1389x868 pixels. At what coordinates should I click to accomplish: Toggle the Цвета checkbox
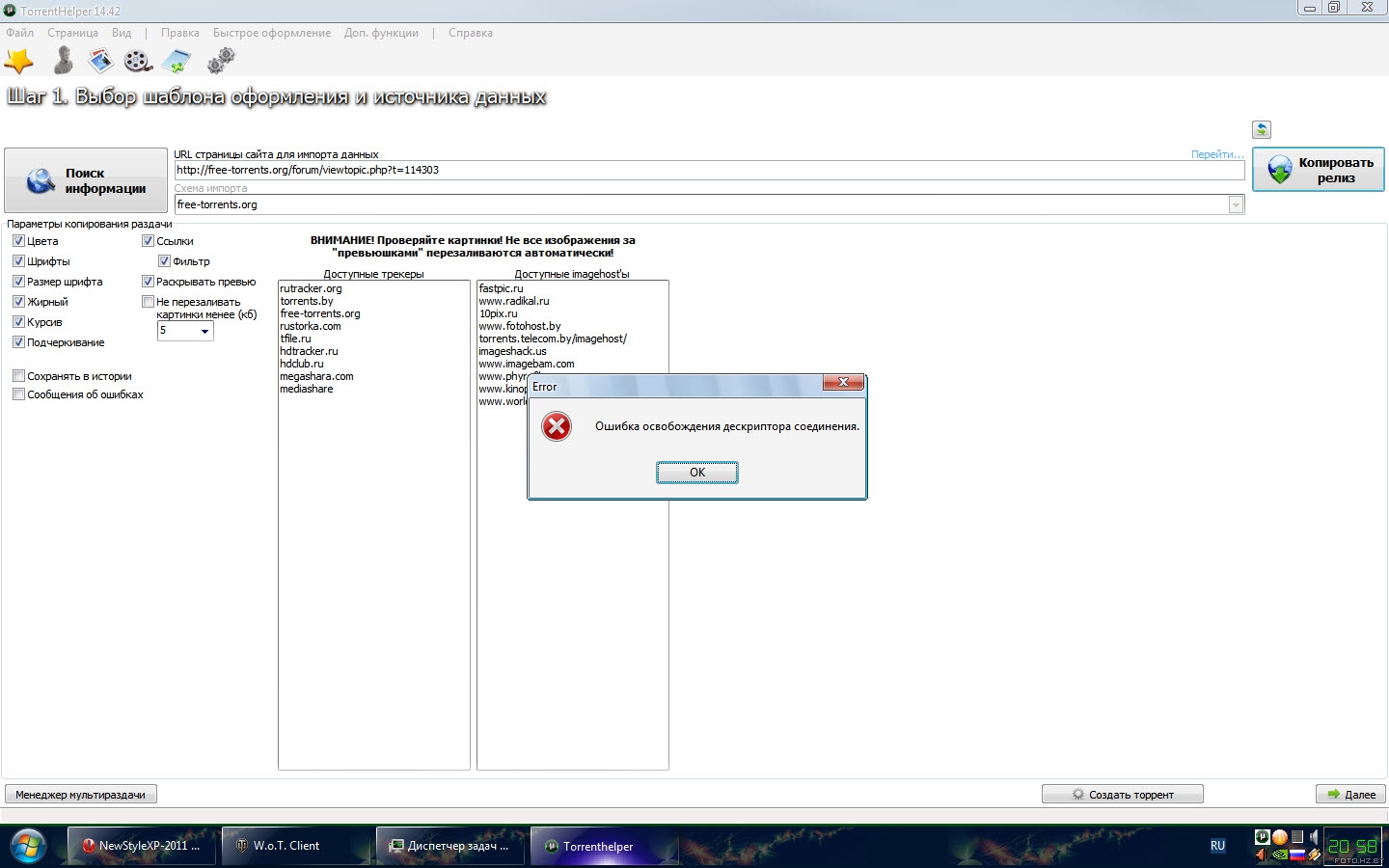[18, 240]
